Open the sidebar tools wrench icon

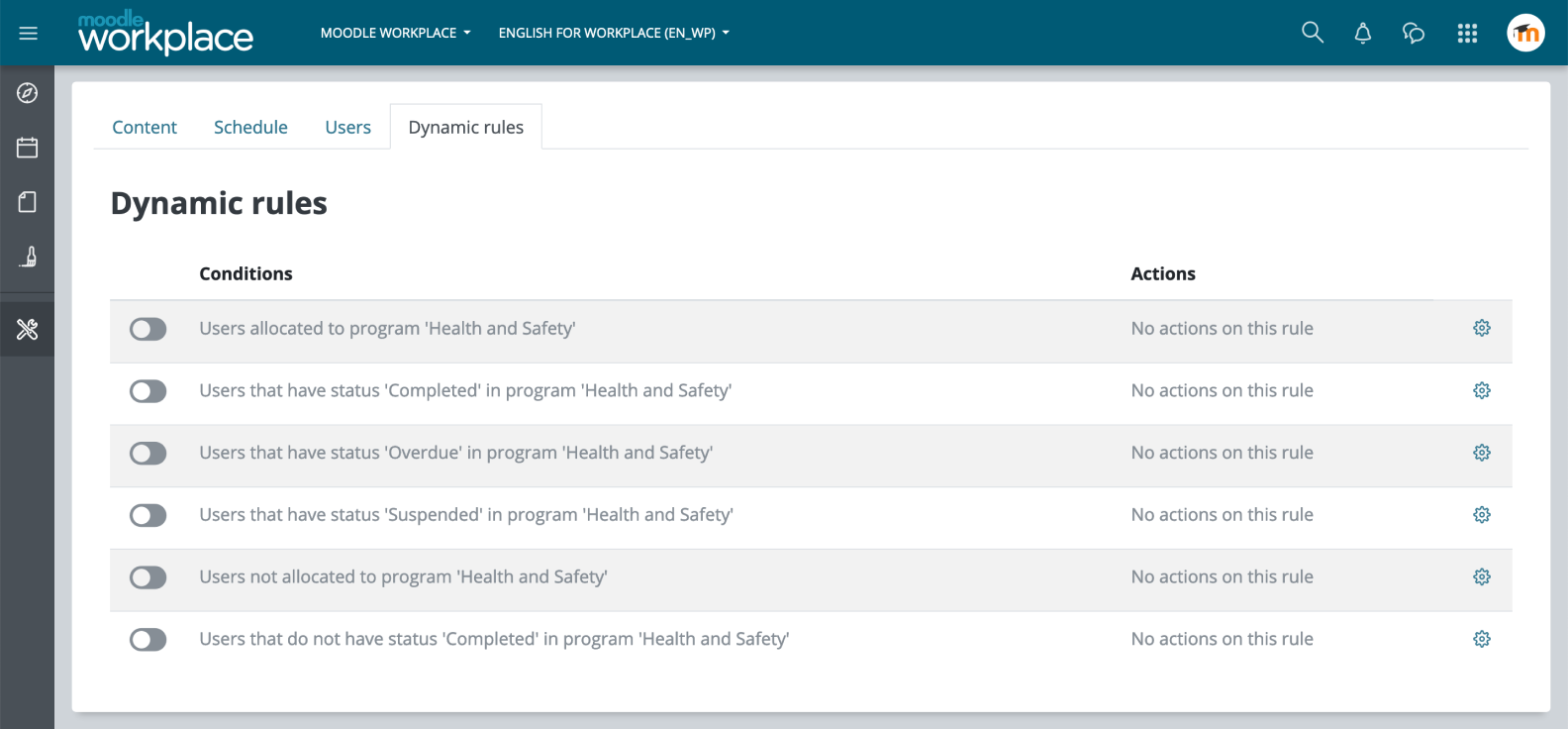[28, 329]
